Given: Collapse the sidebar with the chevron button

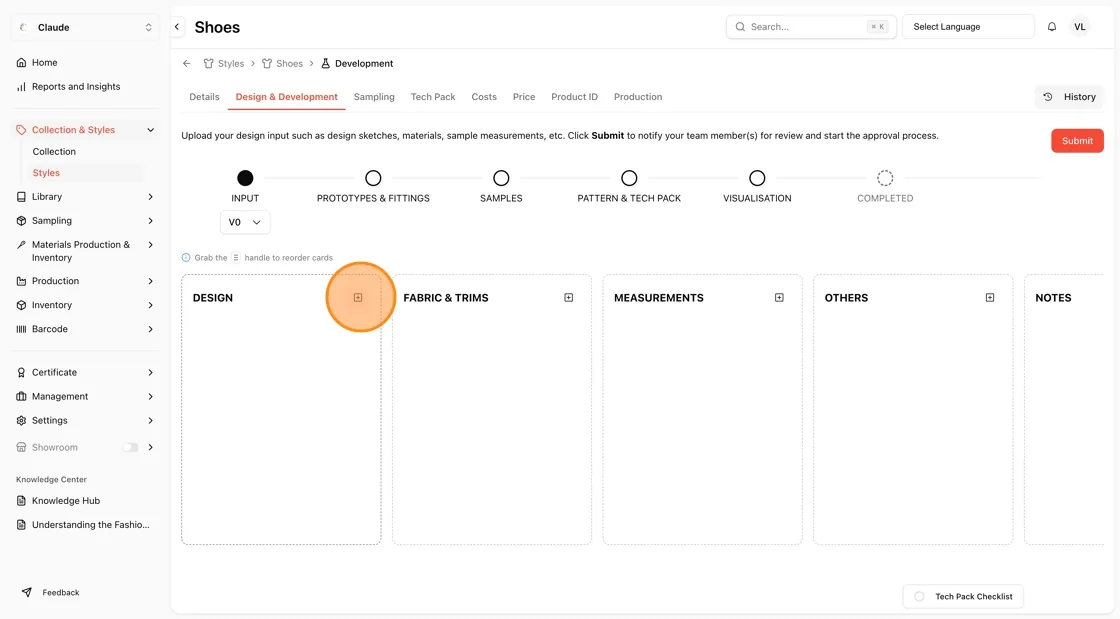Looking at the screenshot, I should point(177,27).
